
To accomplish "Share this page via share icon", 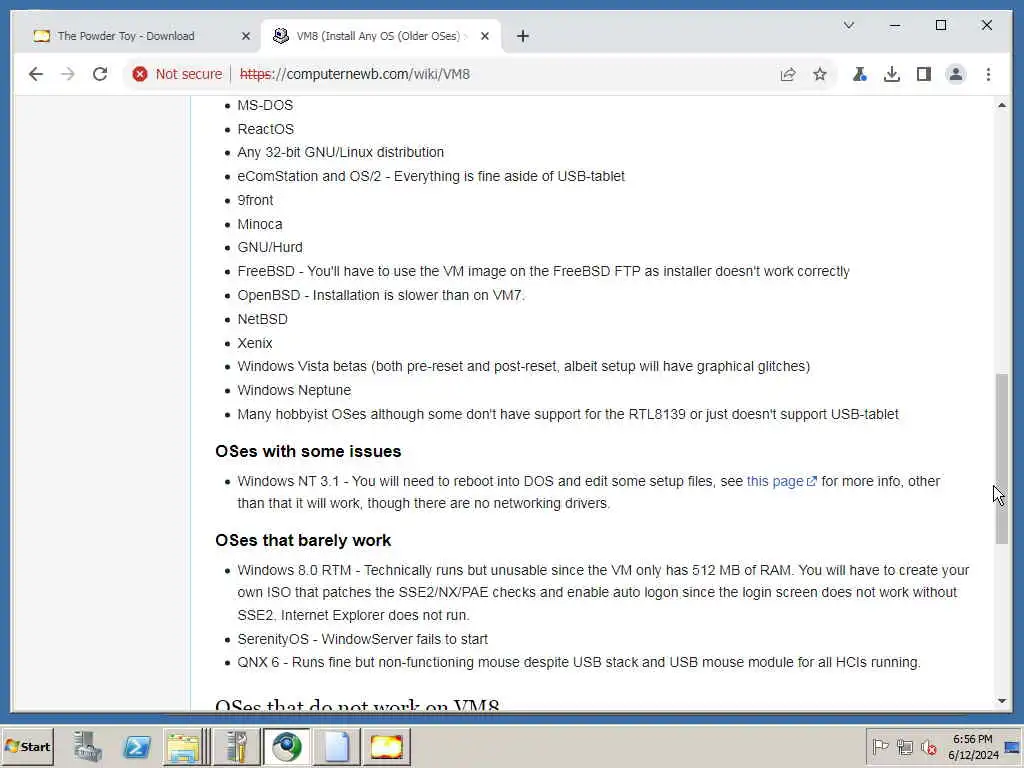I will [x=788, y=74].
